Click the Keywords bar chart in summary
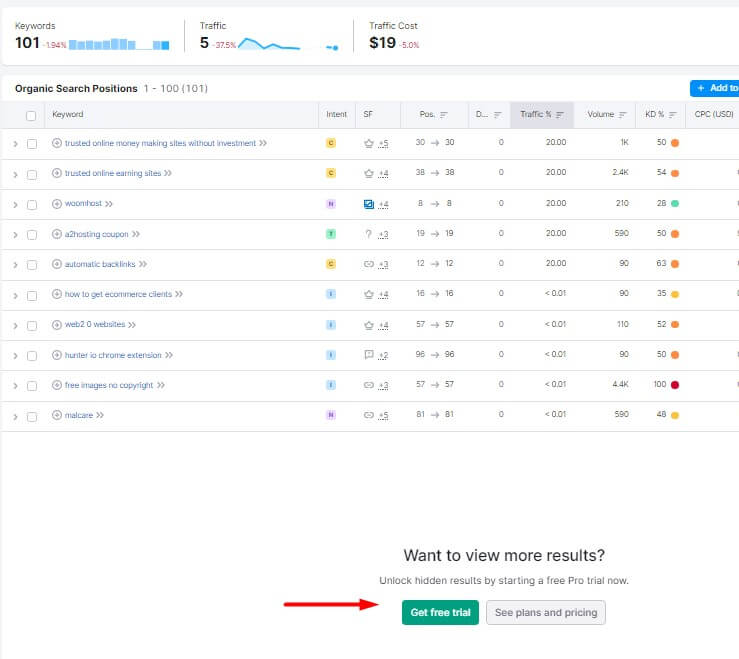739x659 pixels. 119,44
